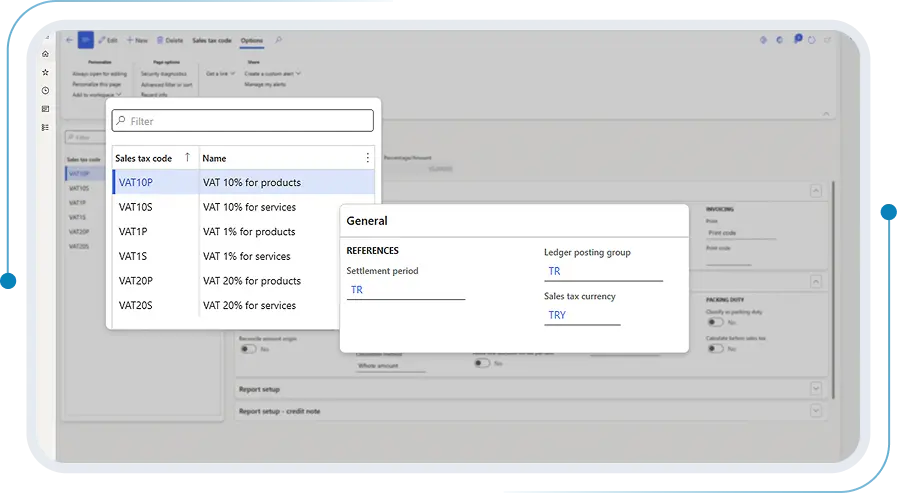Image resolution: width=897 pixels, height=493 pixels.
Task: Click VAT 10% for services name cell
Action: tap(249, 207)
